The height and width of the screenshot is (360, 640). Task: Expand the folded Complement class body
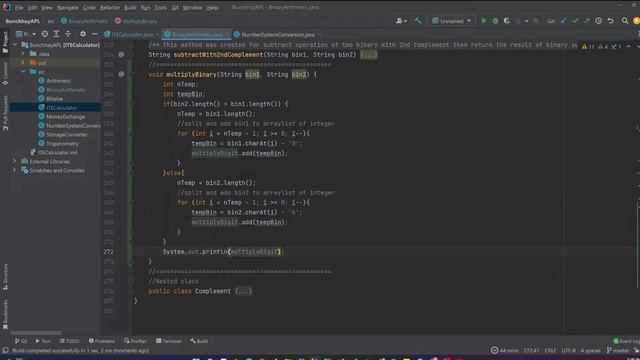tap(243, 291)
